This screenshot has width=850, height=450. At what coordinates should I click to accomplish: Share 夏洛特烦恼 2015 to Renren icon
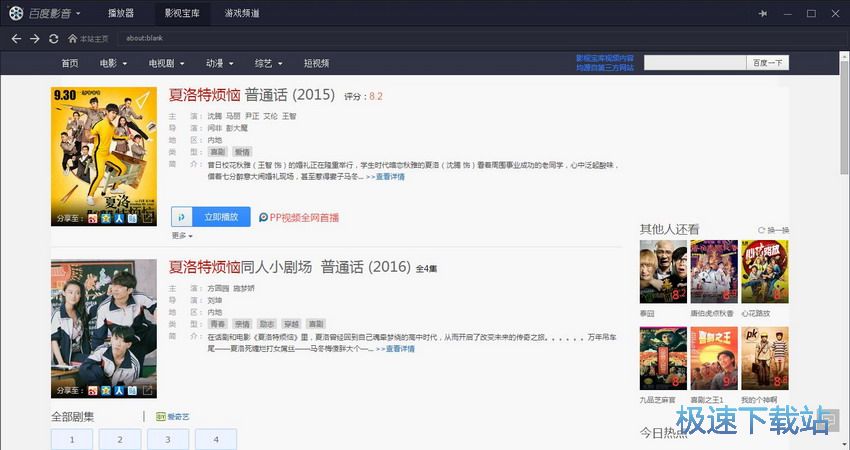tap(119, 218)
